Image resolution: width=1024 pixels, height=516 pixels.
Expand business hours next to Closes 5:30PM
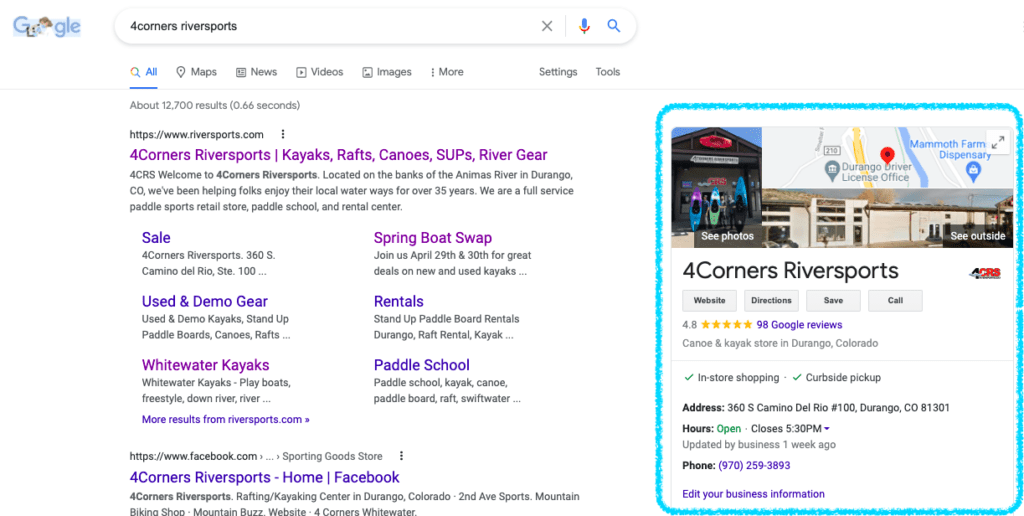(x=827, y=429)
